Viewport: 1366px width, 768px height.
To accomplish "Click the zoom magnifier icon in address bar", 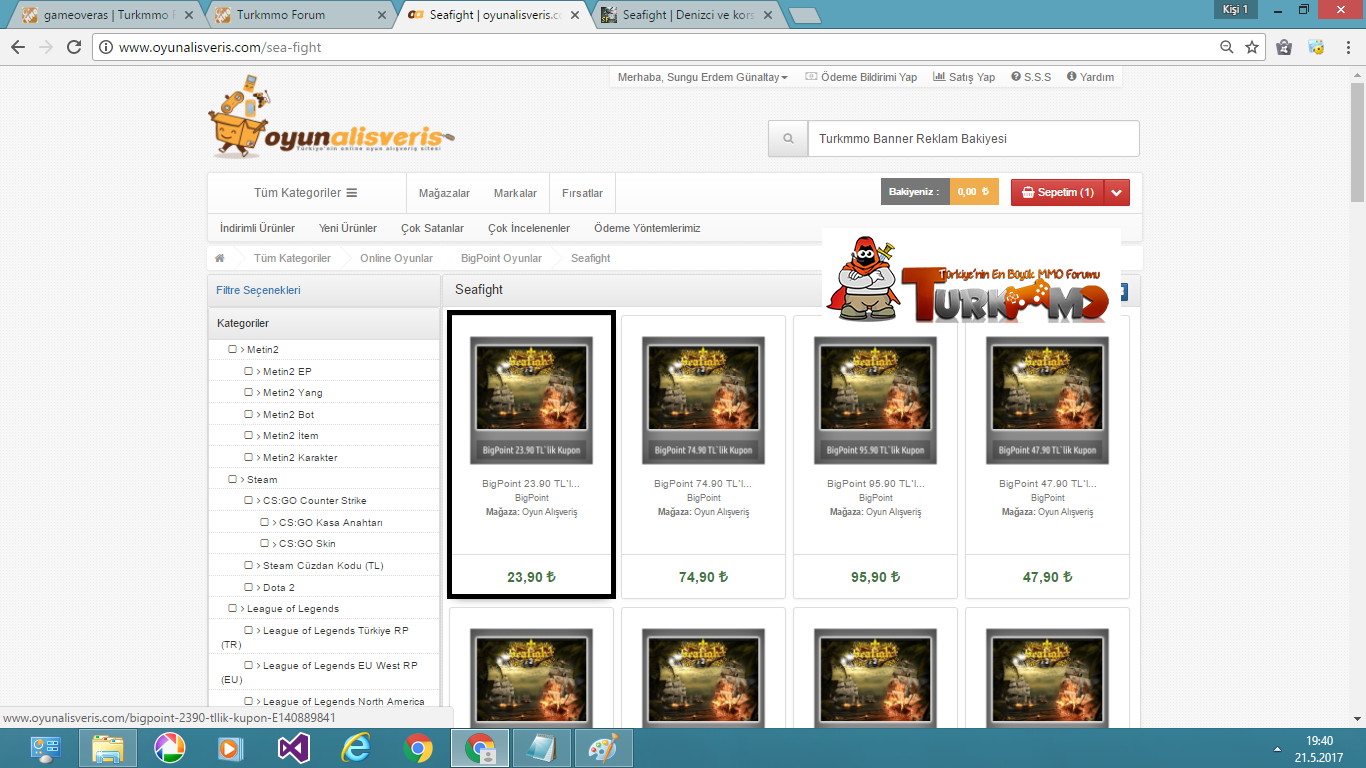I will point(1227,47).
